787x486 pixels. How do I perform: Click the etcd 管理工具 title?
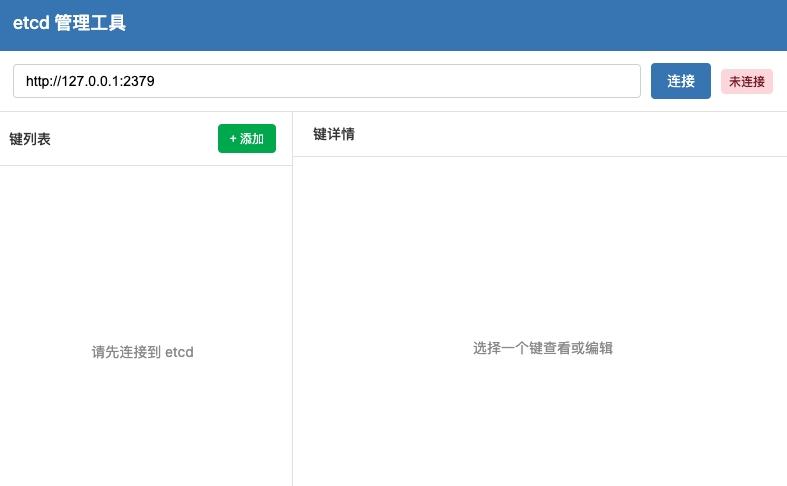pos(69,23)
